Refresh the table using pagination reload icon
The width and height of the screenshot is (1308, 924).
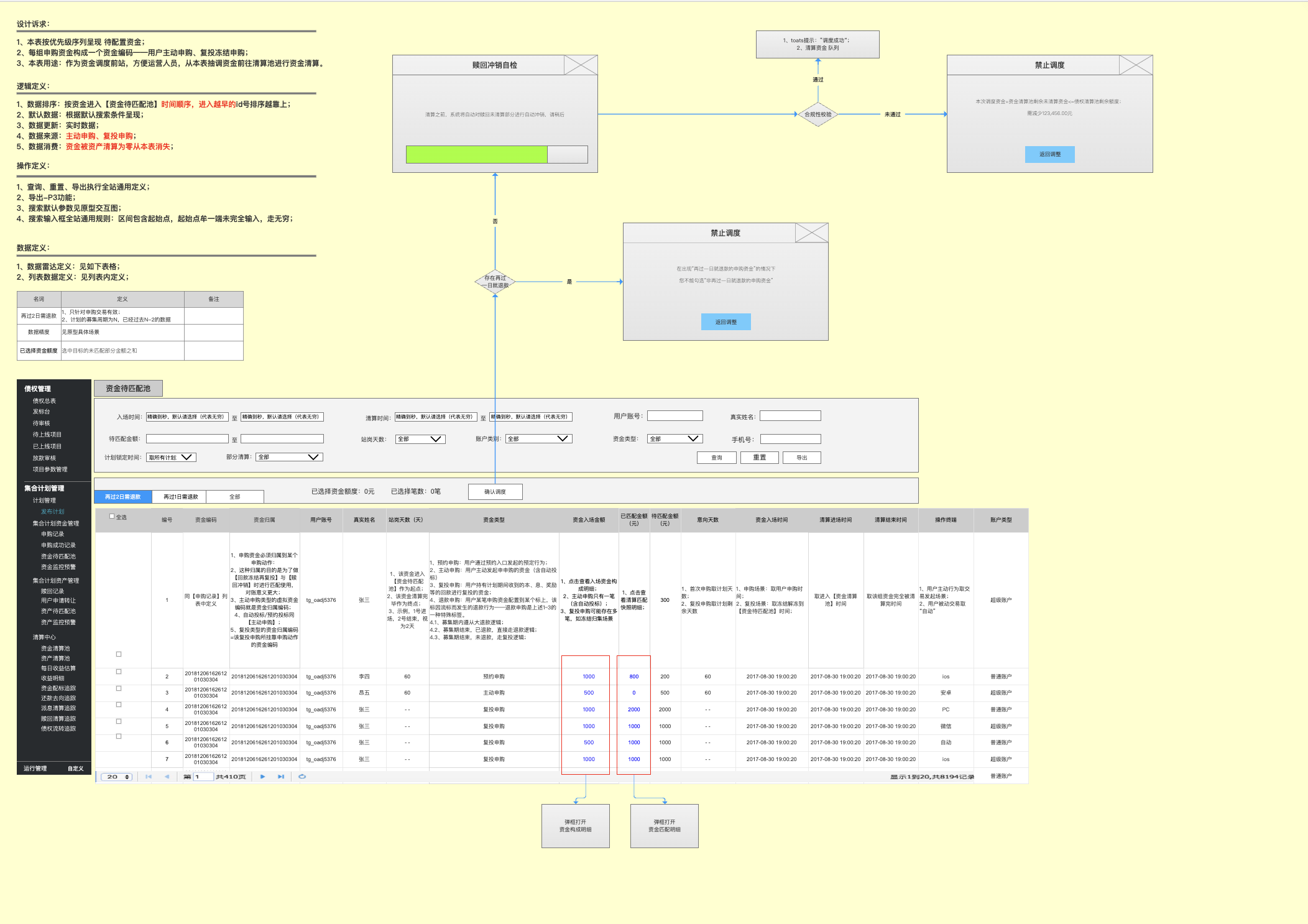(302, 777)
